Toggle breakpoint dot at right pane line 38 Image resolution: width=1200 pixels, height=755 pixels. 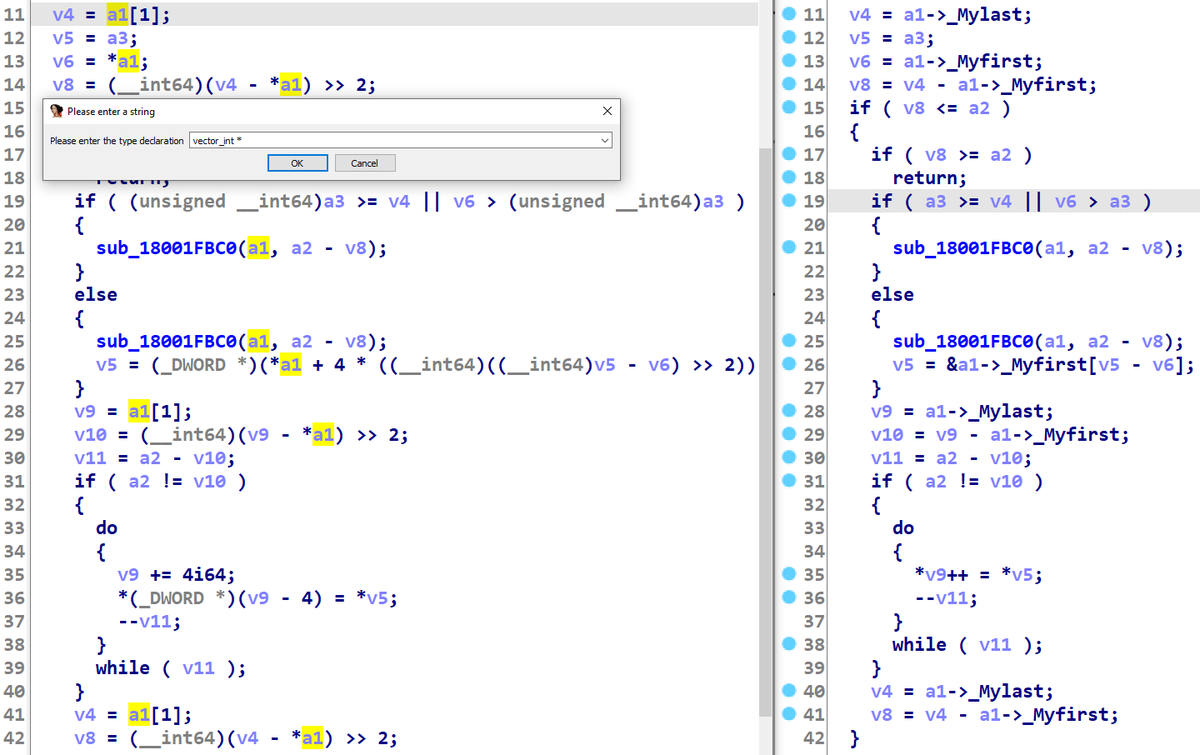coord(791,644)
